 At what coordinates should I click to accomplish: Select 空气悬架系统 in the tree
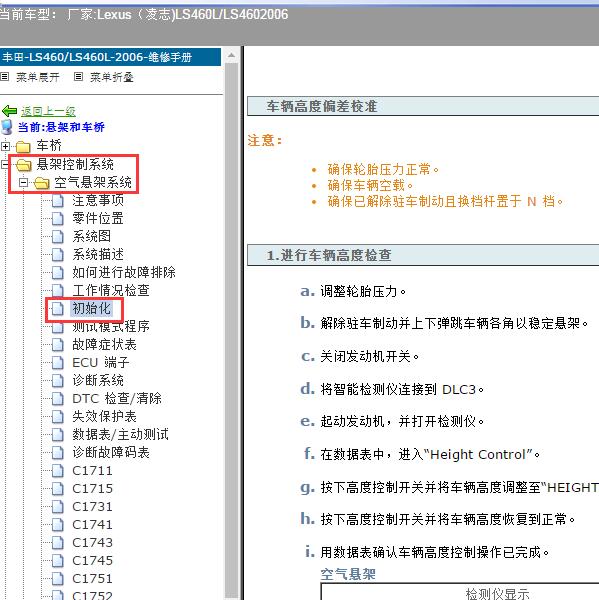[x=93, y=182]
